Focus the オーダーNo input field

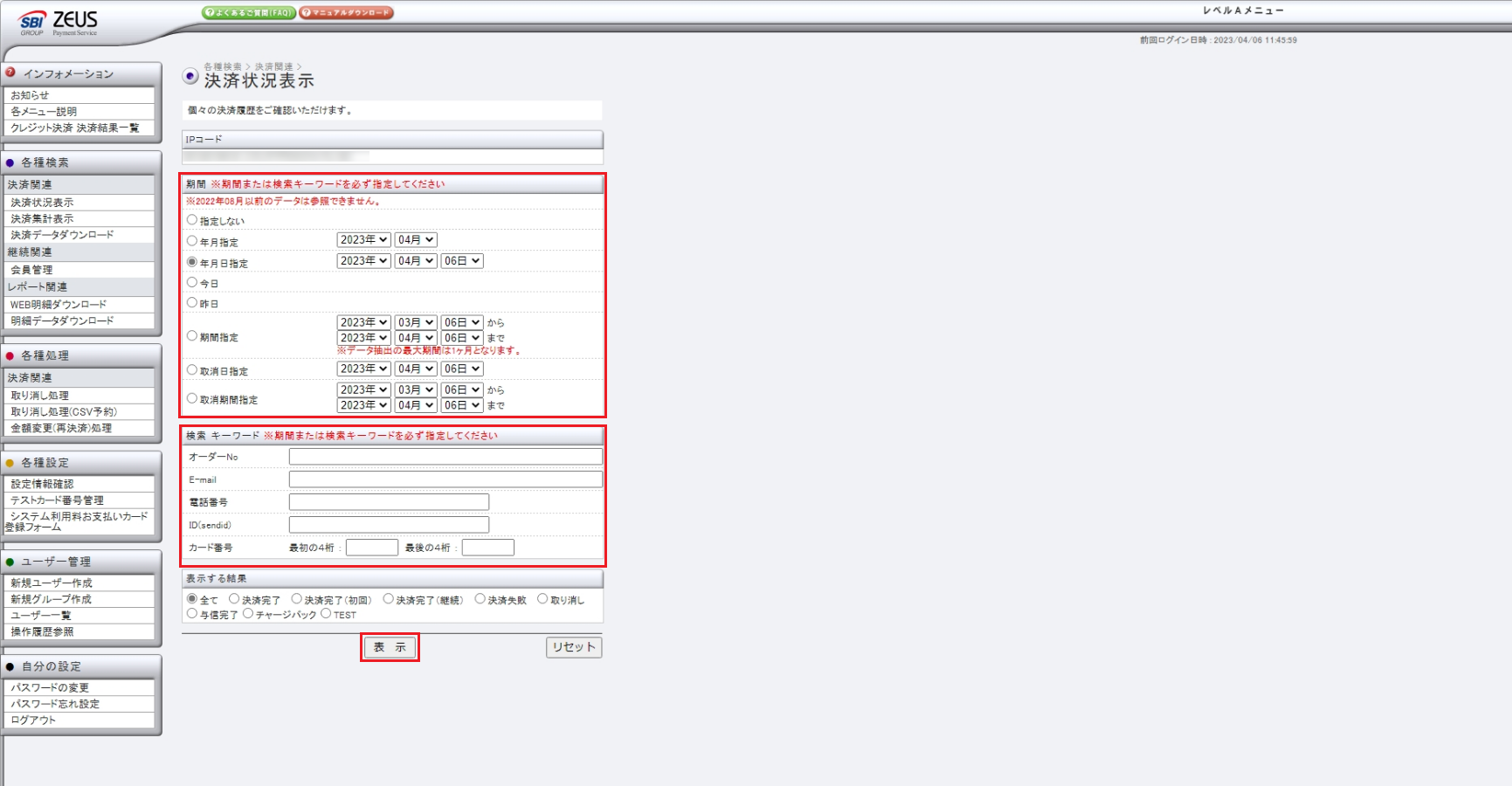[445, 457]
